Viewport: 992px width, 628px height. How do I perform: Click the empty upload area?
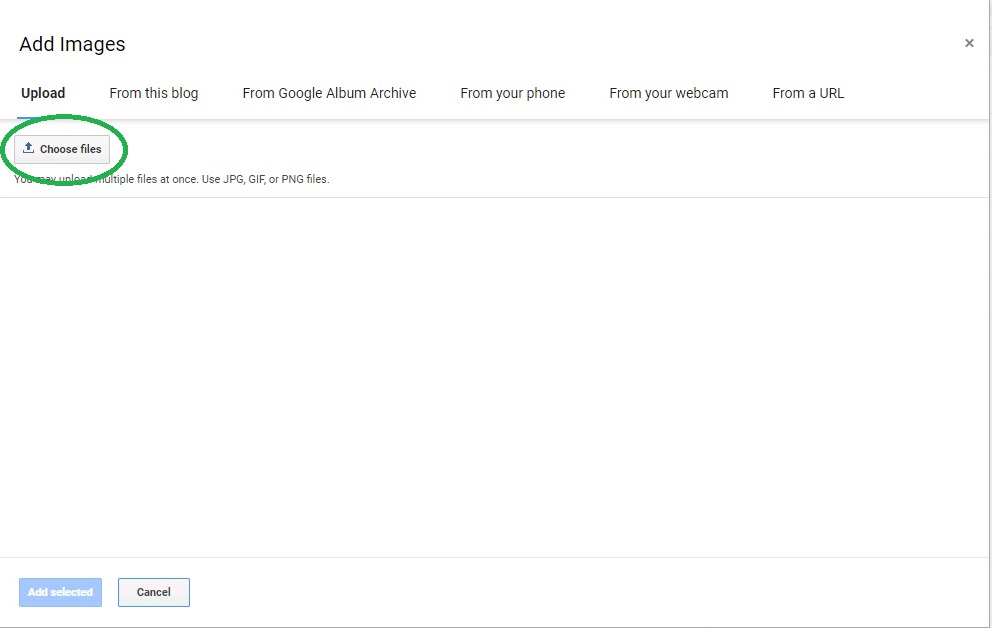coord(496,375)
